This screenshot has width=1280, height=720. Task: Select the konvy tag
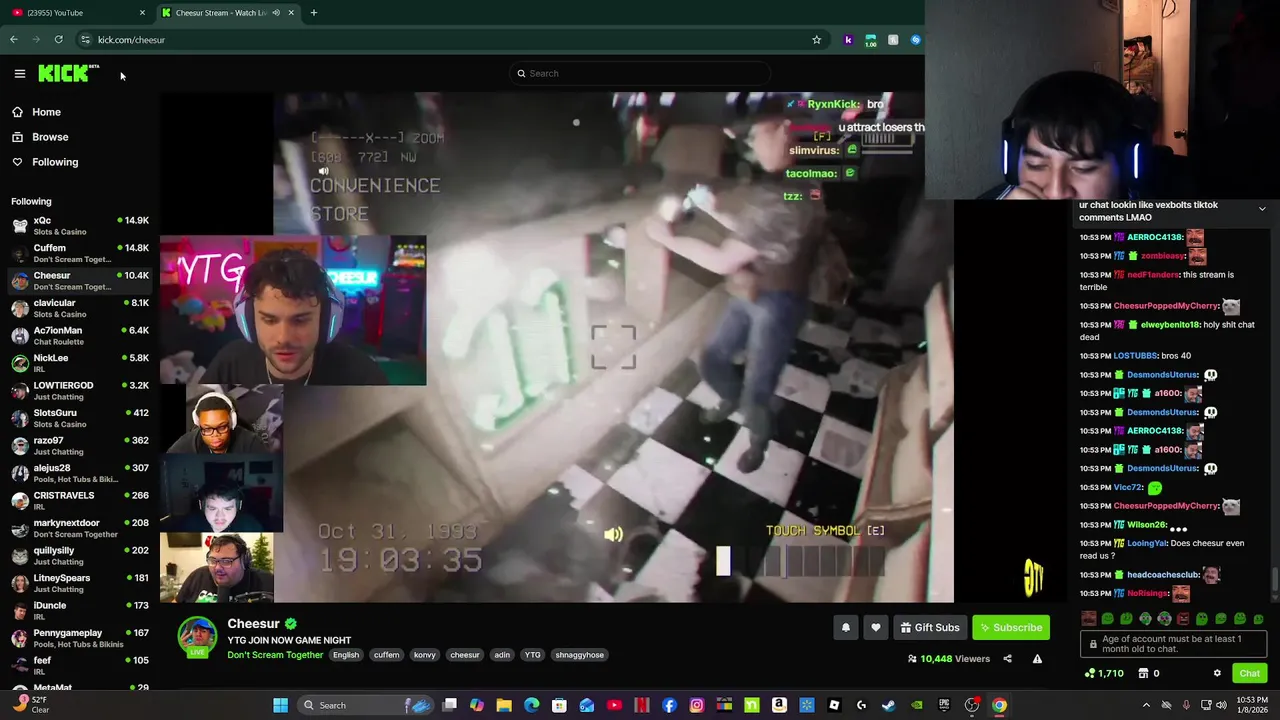pyautogui.click(x=425, y=655)
